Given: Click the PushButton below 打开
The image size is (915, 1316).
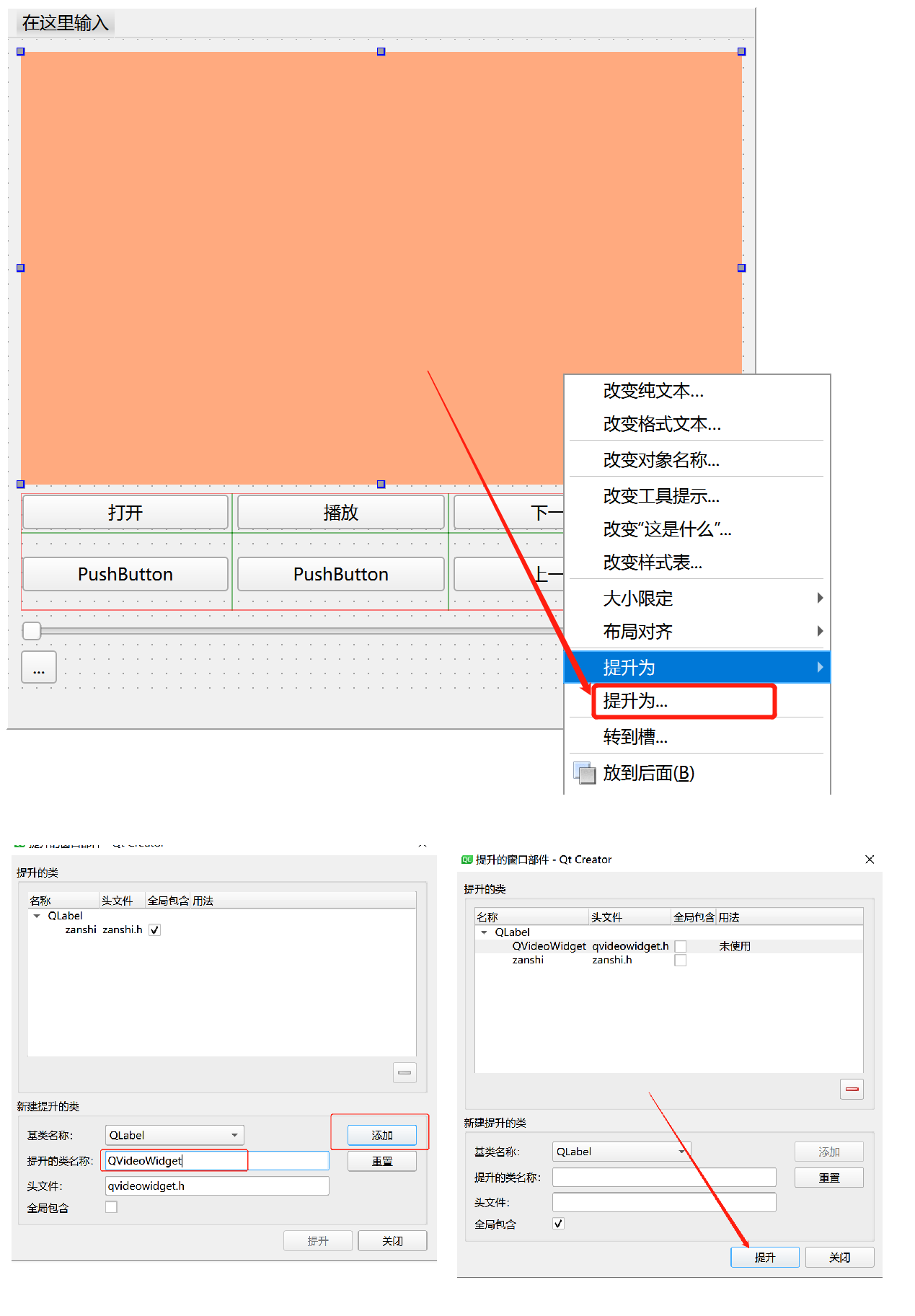Looking at the screenshot, I should click(x=125, y=574).
